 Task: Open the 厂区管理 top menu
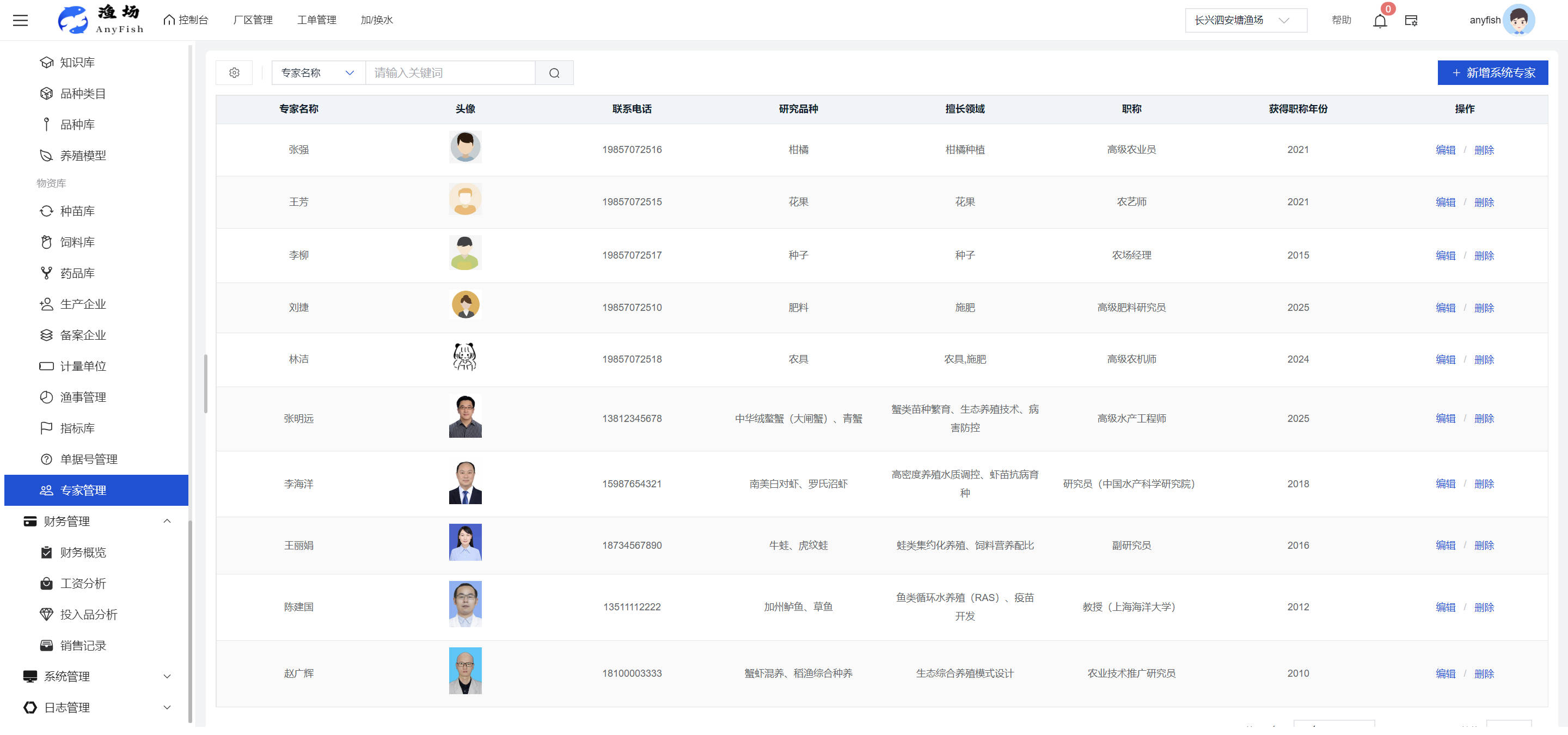(x=253, y=20)
